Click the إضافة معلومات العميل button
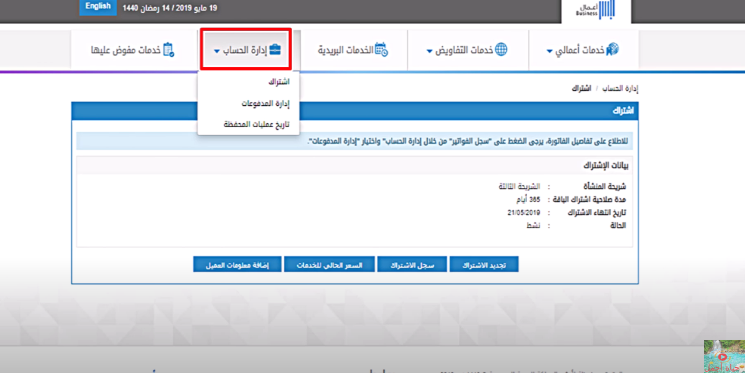 pyautogui.click(x=237, y=265)
